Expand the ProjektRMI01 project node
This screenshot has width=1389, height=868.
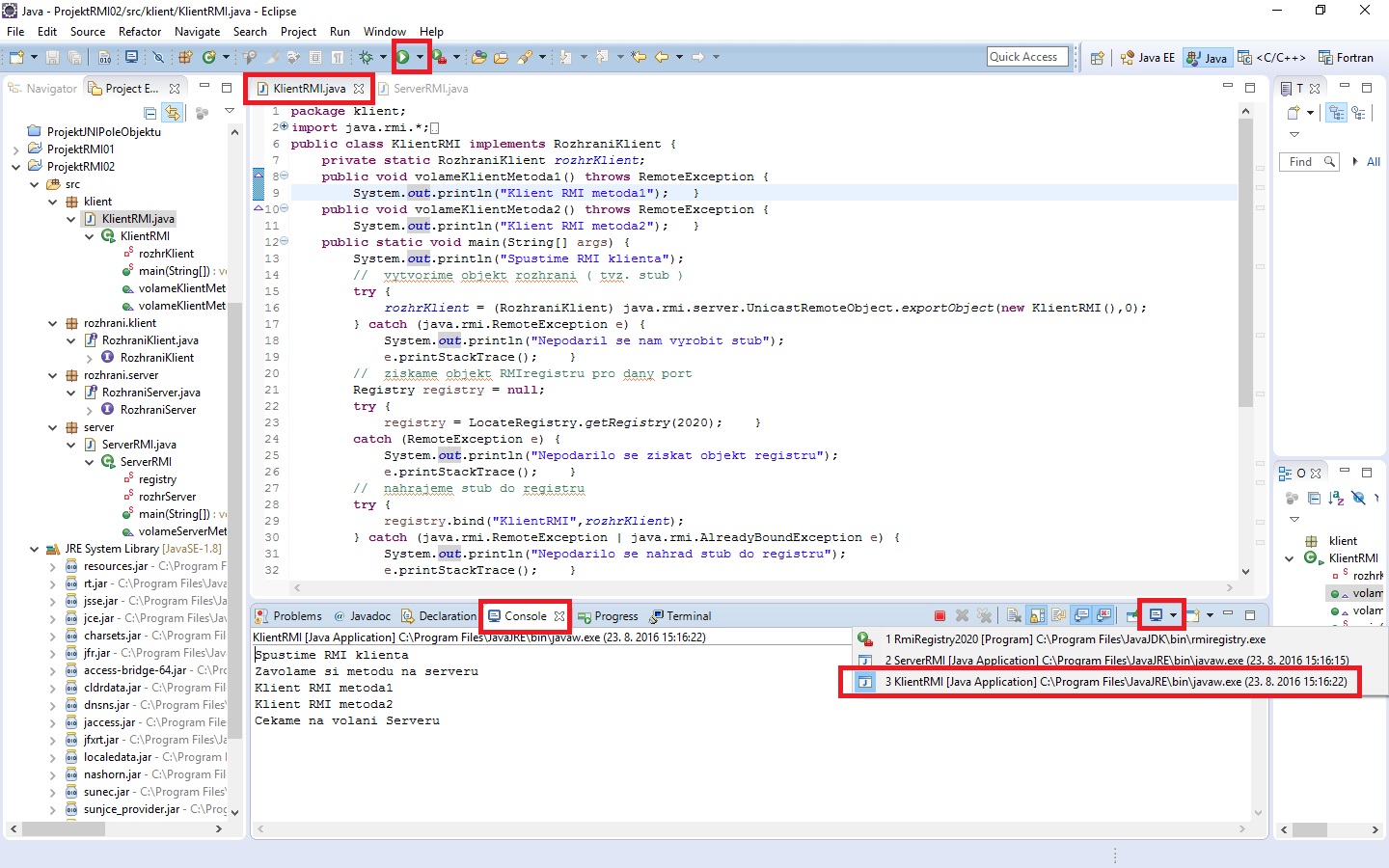click(15, 149)
